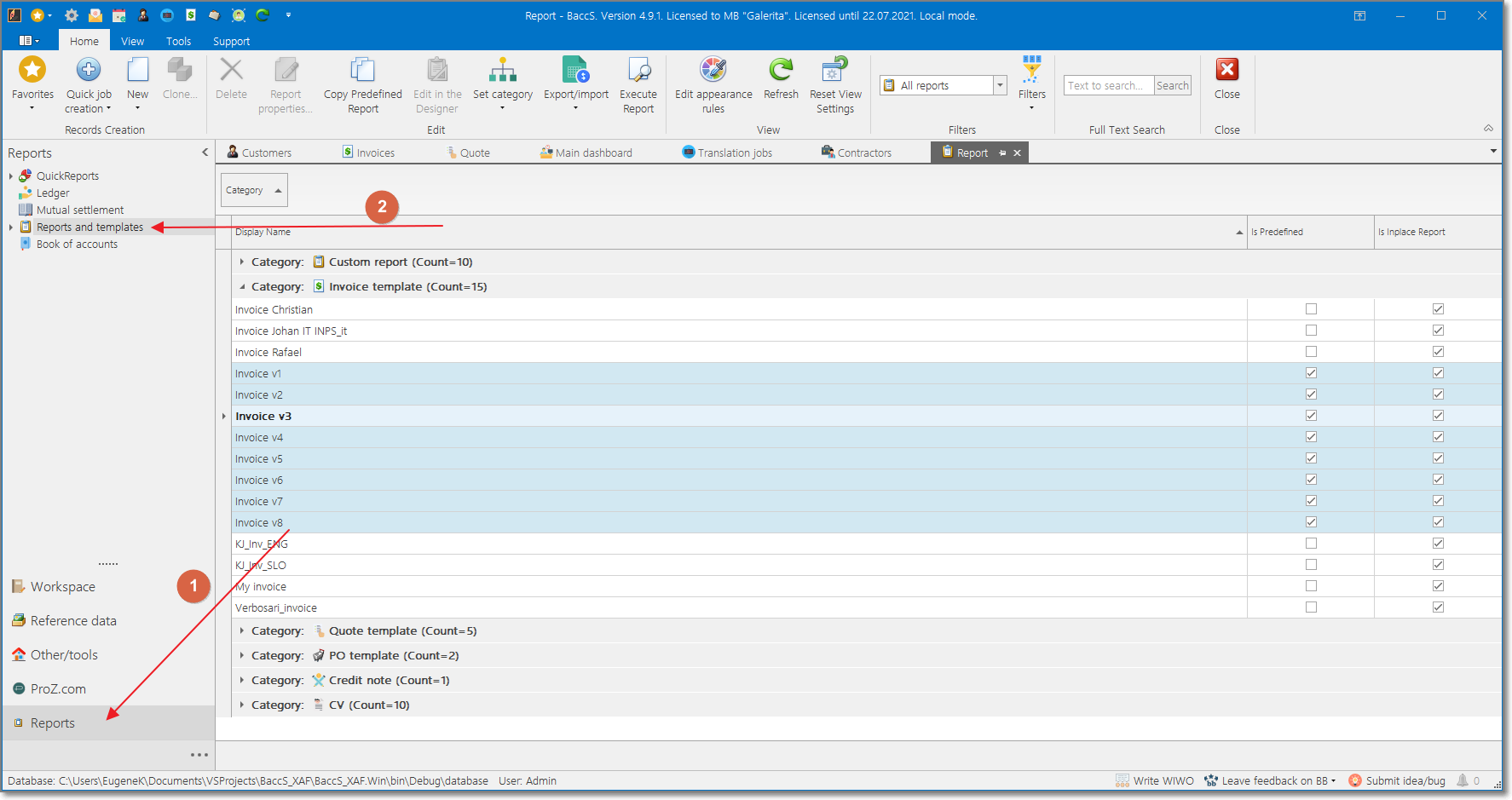Open the Favorites star icon
1512x800 pixels.
coord(32,70)
